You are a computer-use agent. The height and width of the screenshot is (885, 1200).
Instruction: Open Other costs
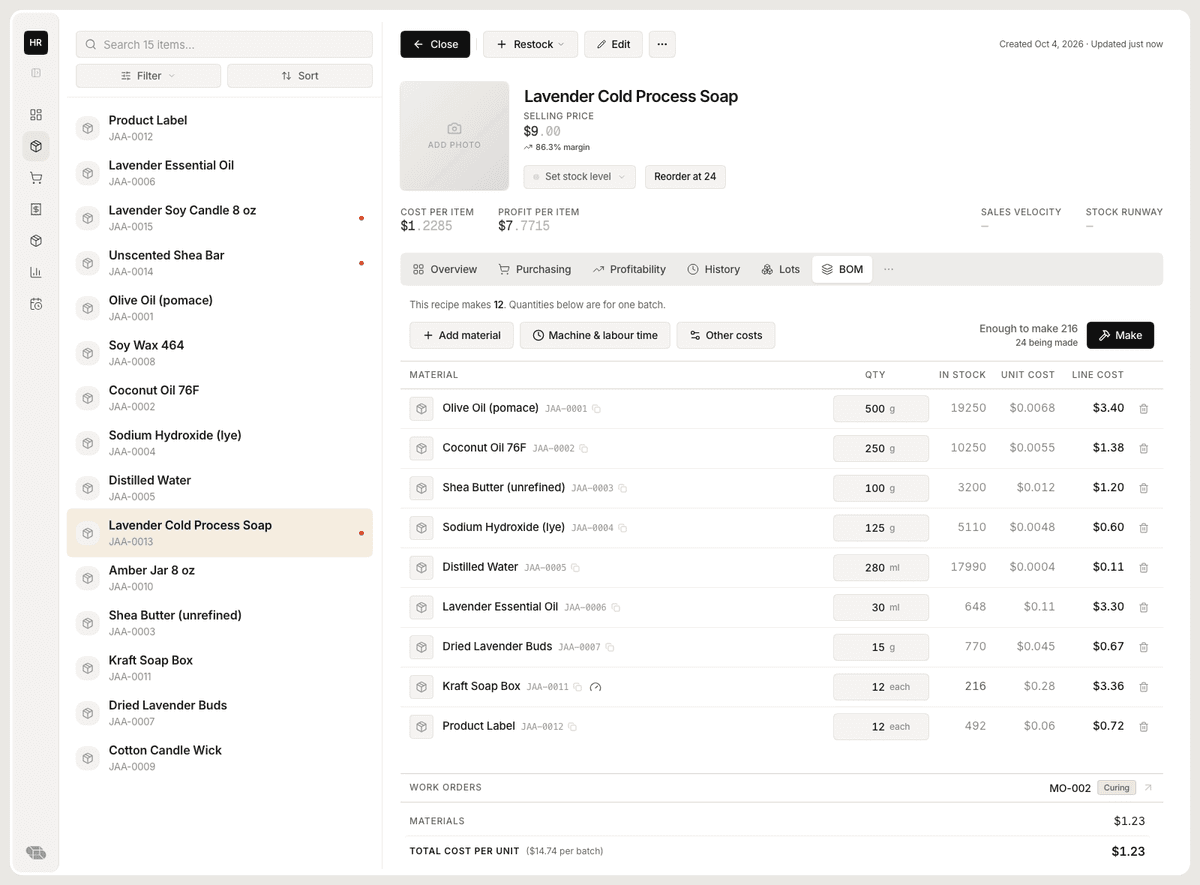(x=726, y=335)
